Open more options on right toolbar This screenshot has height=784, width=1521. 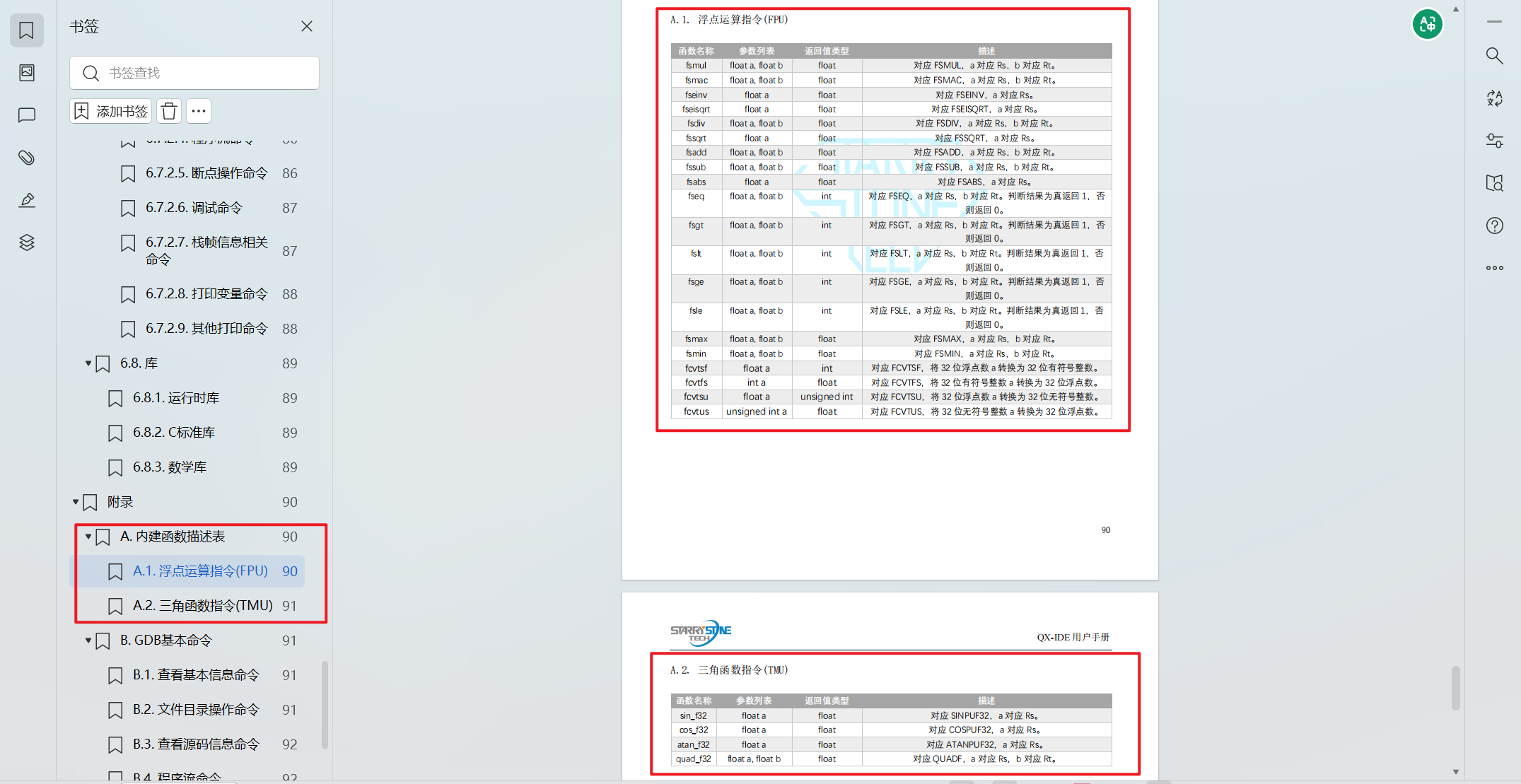(1494, 268)
